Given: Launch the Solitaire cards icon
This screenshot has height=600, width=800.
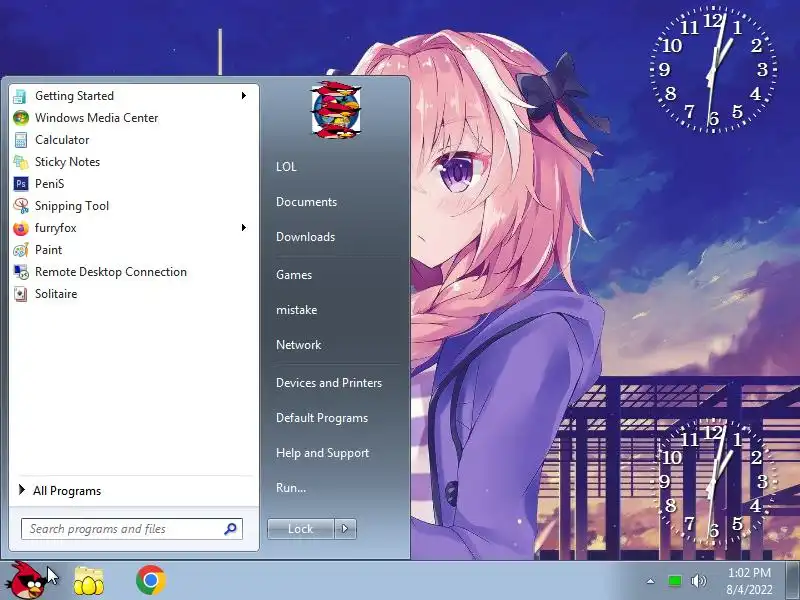Looking at the screenshot, I should [x=20, y=294].
